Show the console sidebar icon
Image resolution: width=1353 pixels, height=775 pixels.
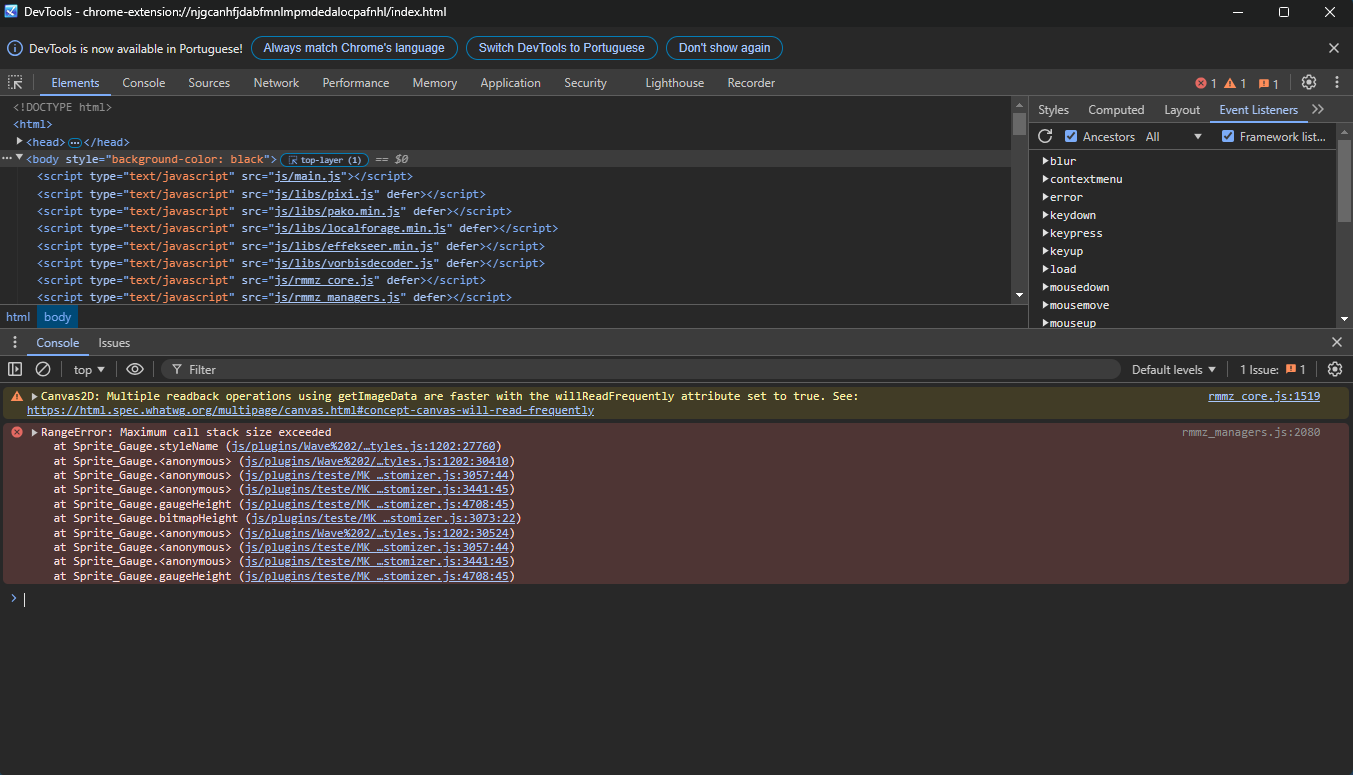pyautogui.click(x=15, y=370)
